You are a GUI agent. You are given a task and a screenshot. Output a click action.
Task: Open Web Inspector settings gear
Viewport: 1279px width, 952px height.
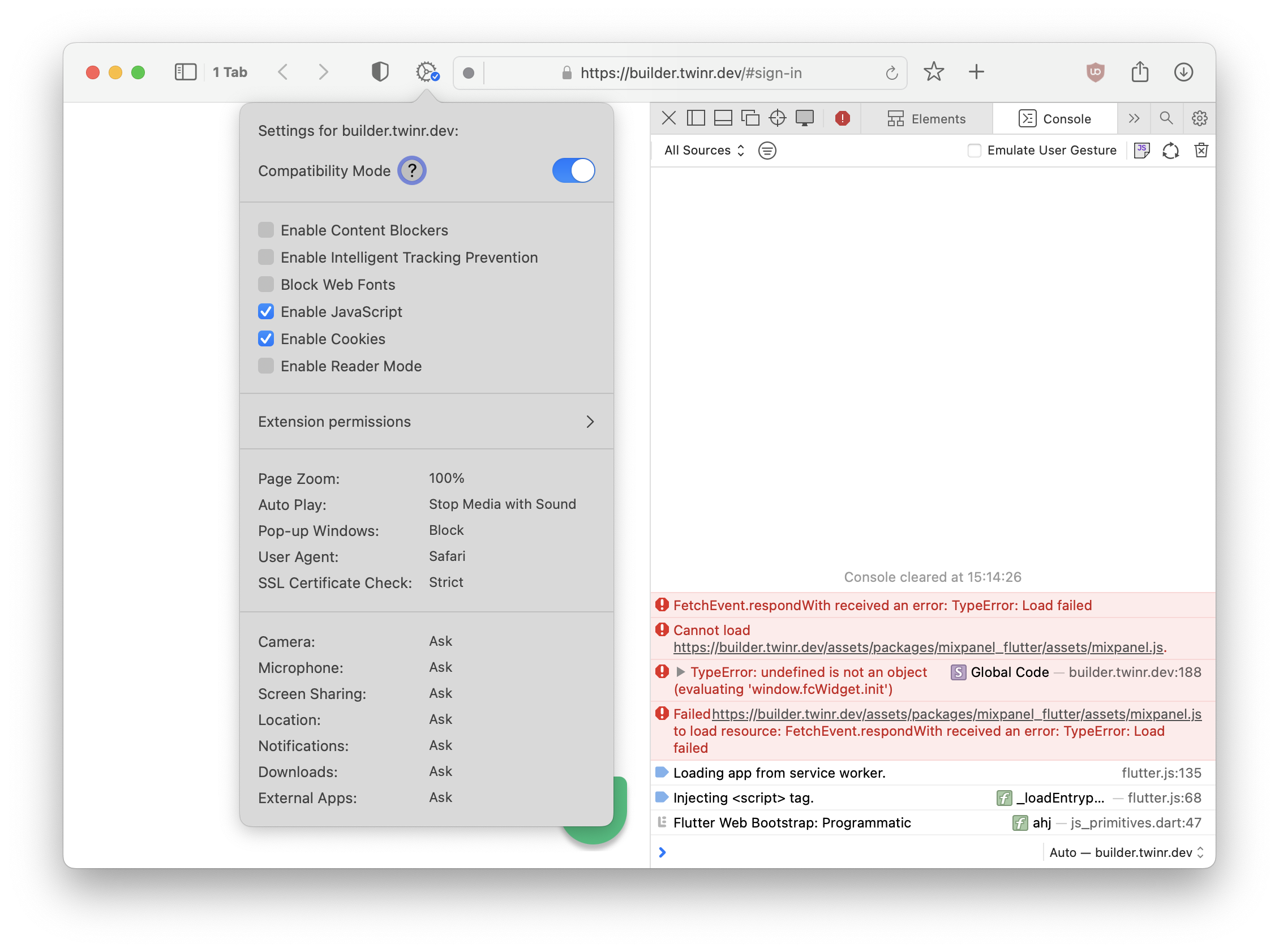click(x=1200, y=119)
